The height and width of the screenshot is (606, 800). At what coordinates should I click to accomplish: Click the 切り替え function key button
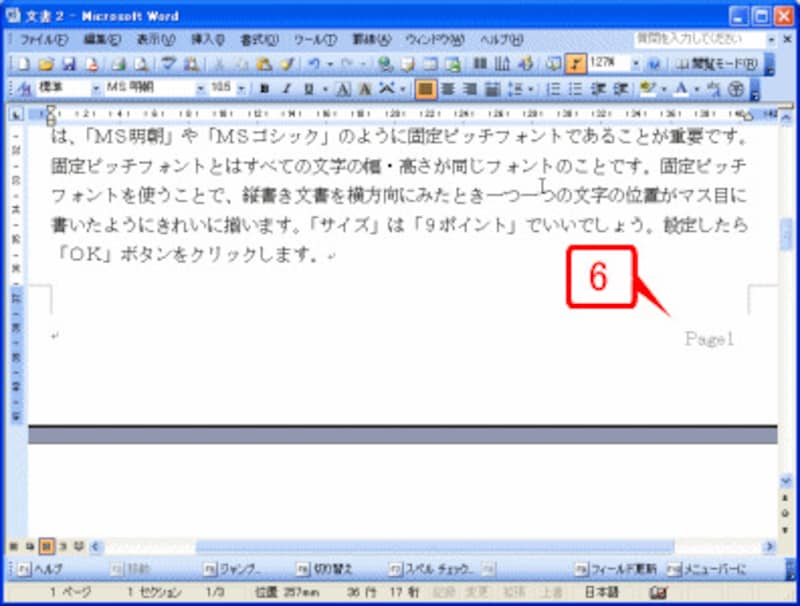tap(324, 569)
